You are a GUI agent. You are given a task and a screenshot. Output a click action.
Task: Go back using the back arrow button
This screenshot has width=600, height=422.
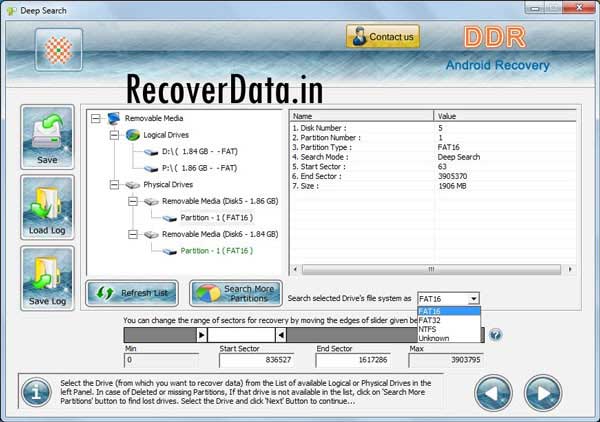coord(493,392)
